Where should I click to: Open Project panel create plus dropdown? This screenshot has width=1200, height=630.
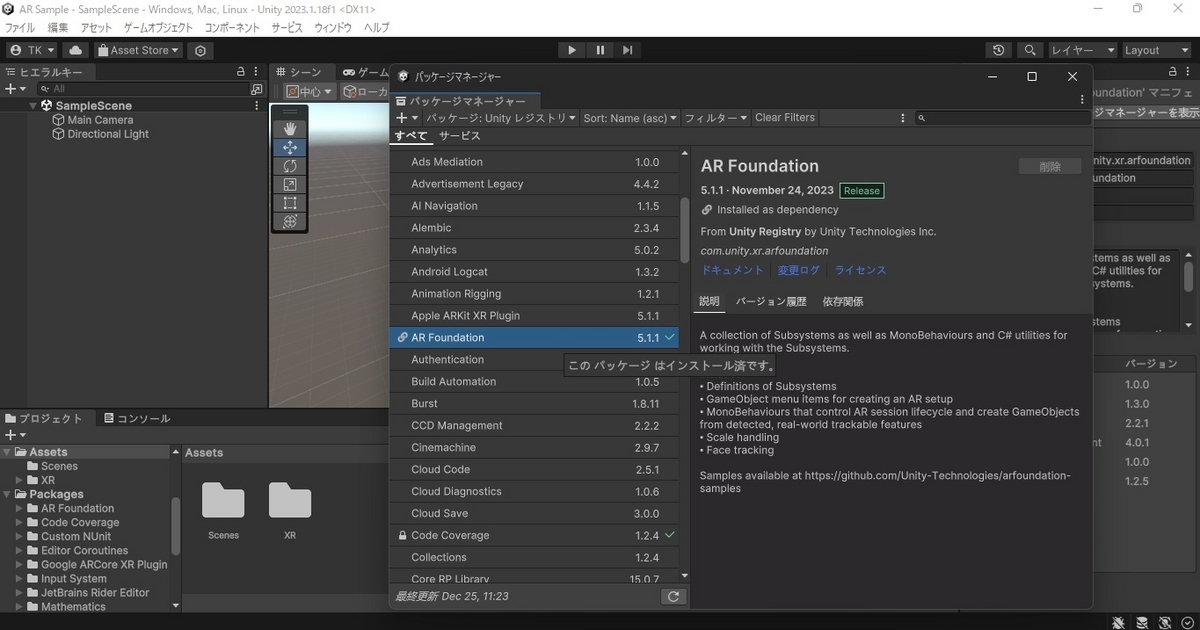pos(15,435)
